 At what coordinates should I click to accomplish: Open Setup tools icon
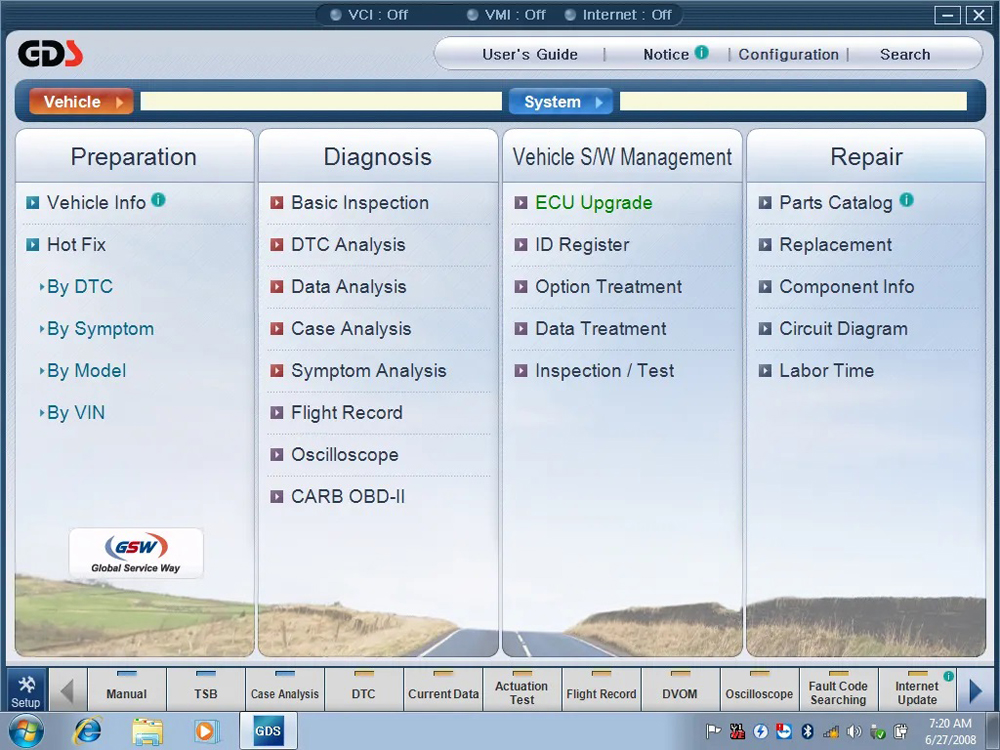point(26,690)
